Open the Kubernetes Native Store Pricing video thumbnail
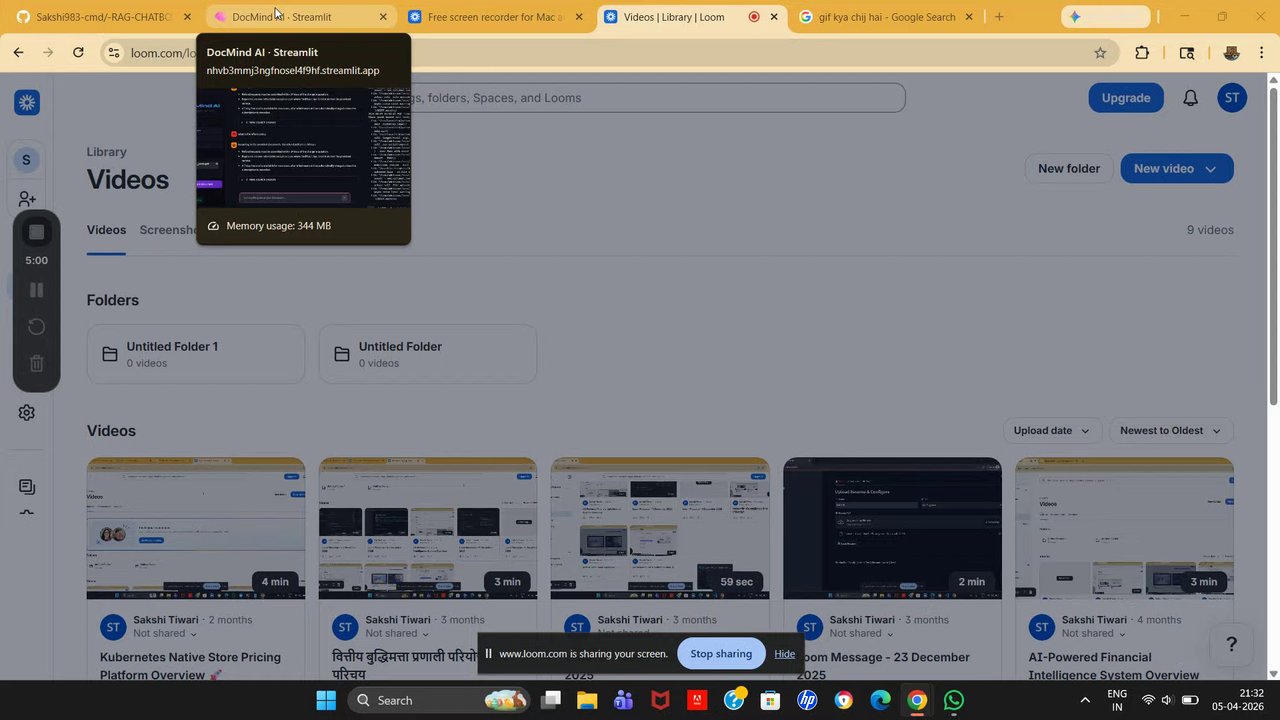The image size is (1280, 720). click(x=196, y=529)
